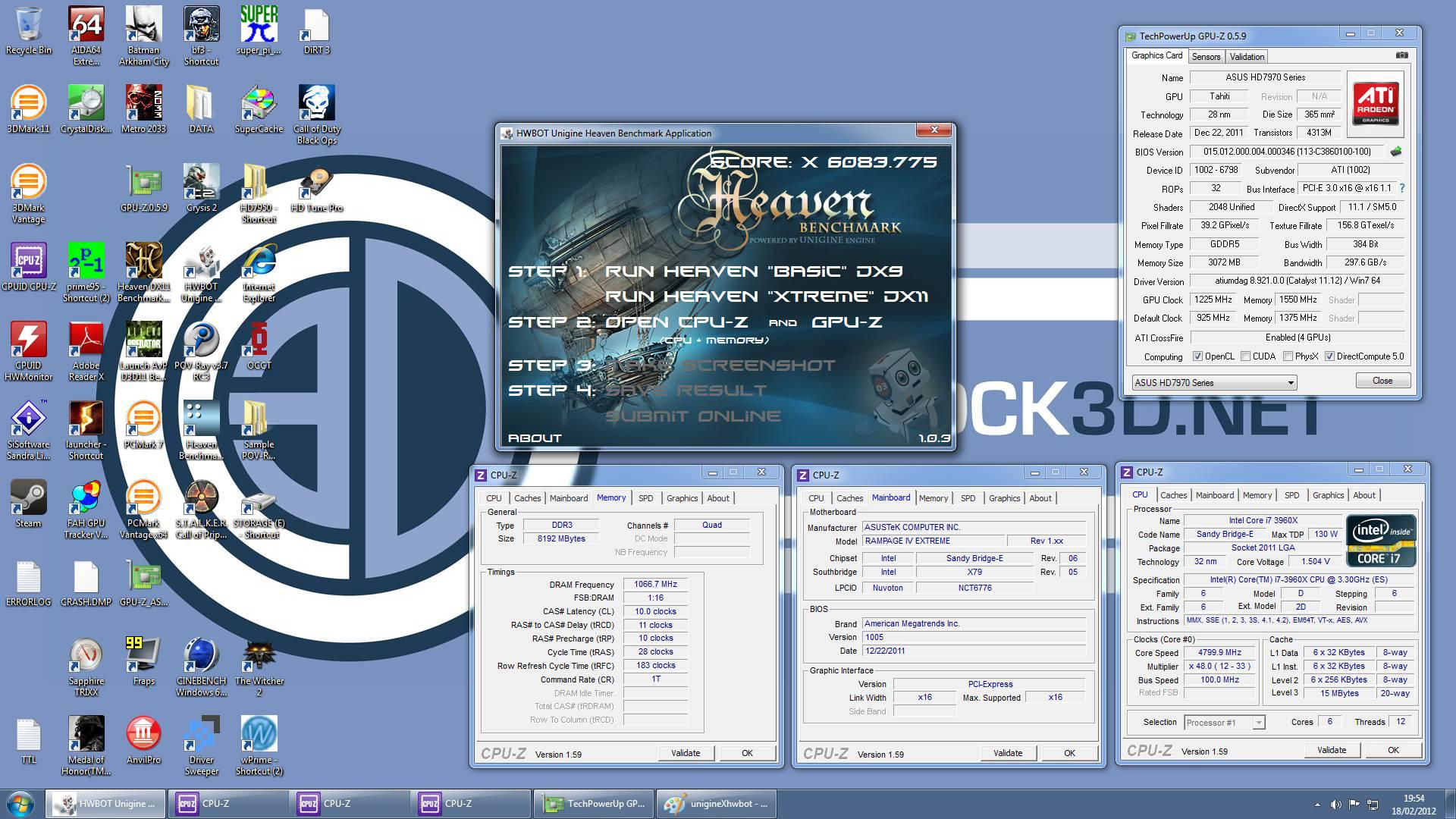This screenshot has width=1456, height=819.
Task: Launch SuperCache desktop icon
Action: [x=259, y=109]
